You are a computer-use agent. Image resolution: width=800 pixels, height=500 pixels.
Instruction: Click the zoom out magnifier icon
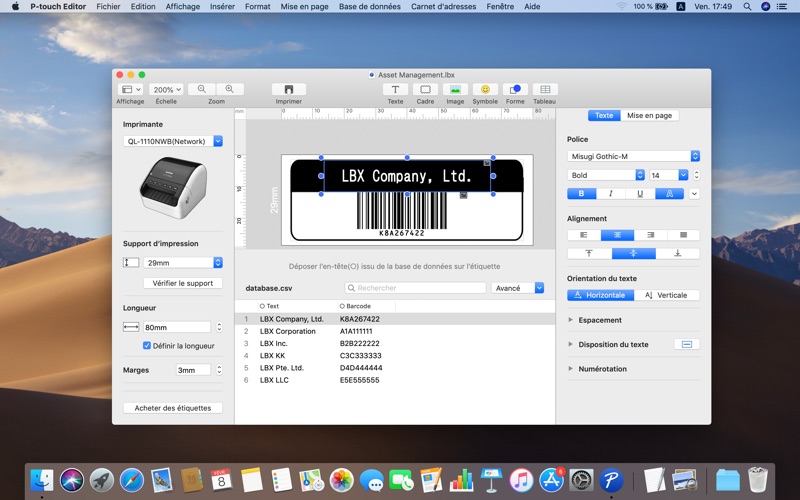202,89
